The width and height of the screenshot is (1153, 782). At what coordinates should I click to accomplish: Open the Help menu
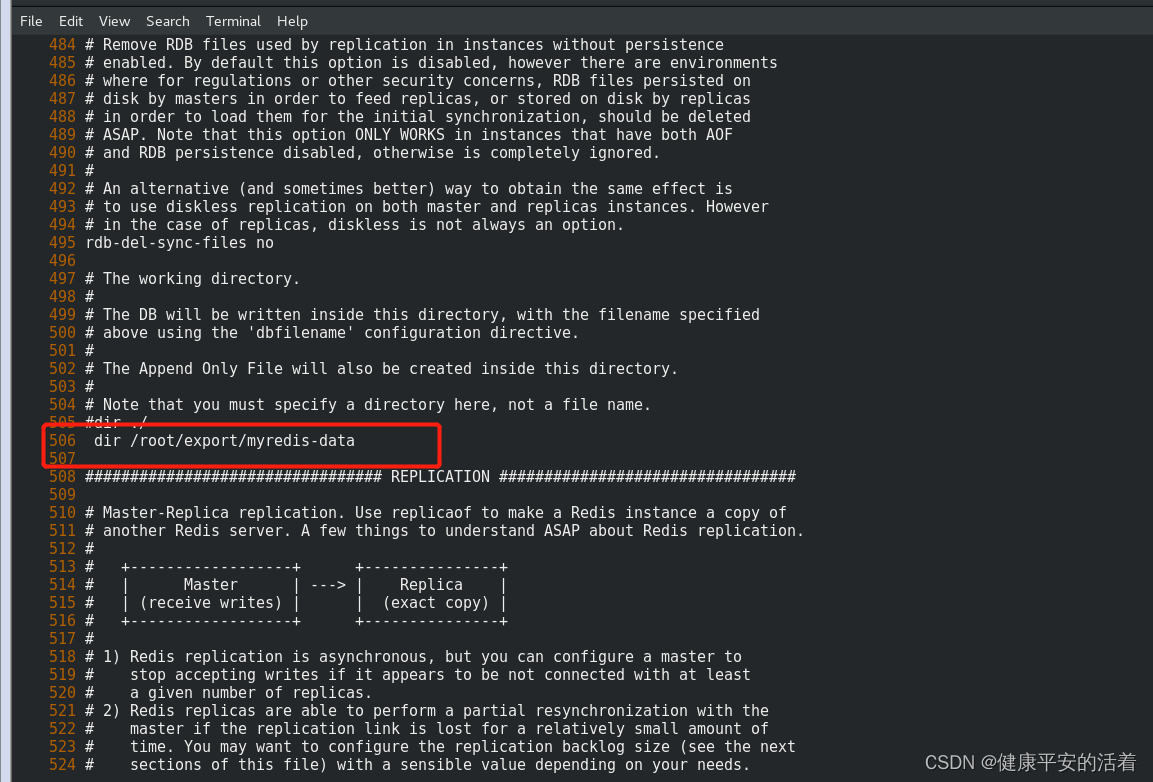point(292,21)
